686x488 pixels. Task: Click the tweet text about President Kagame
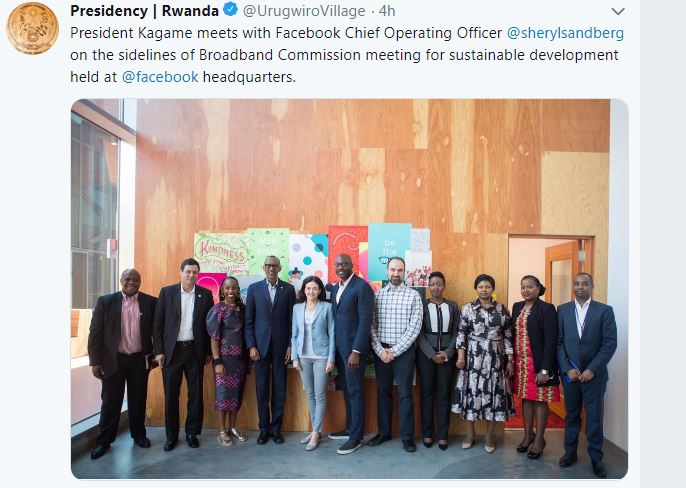[347, 55]
